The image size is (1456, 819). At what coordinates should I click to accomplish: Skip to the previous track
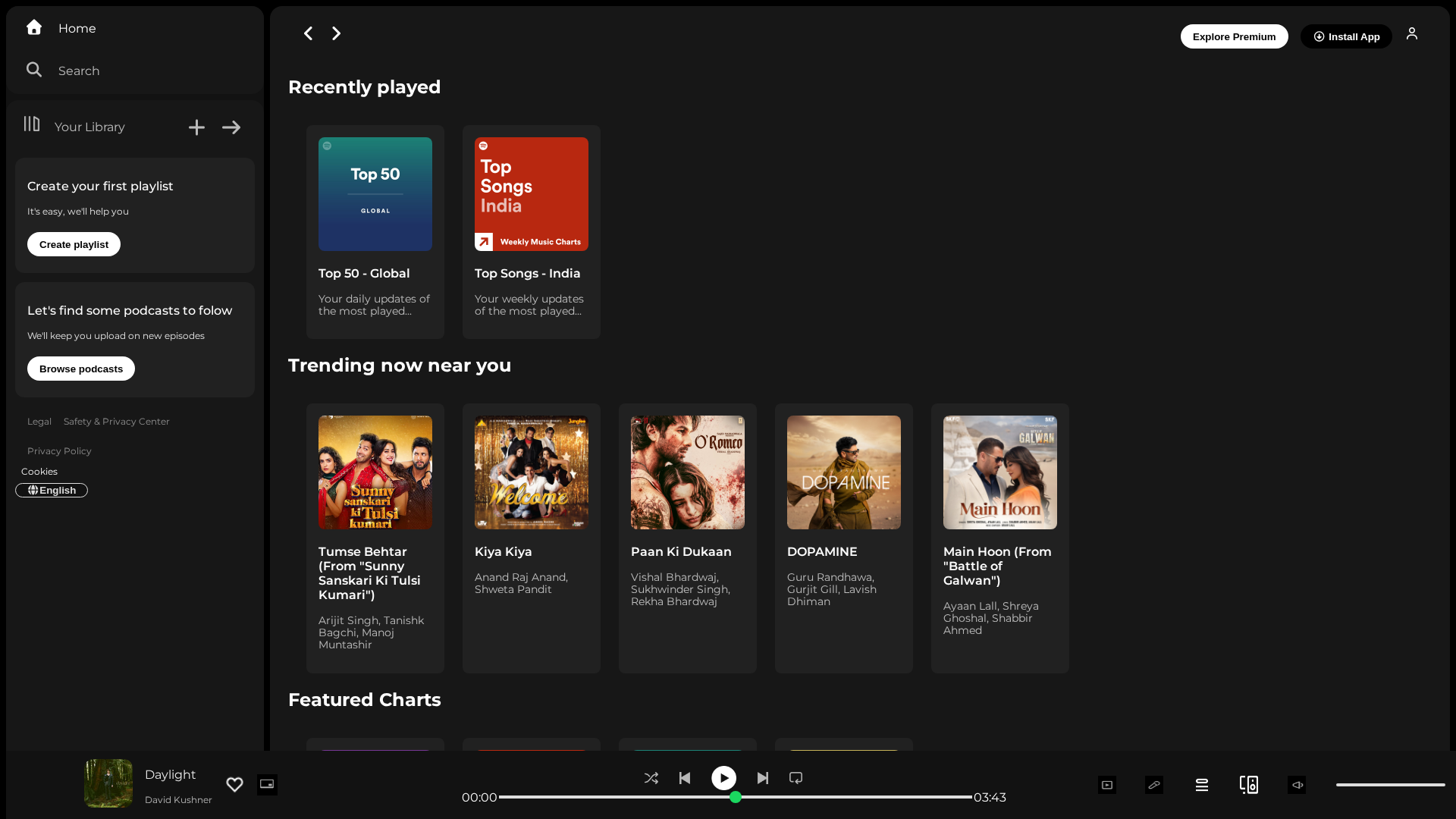point(685,778)
